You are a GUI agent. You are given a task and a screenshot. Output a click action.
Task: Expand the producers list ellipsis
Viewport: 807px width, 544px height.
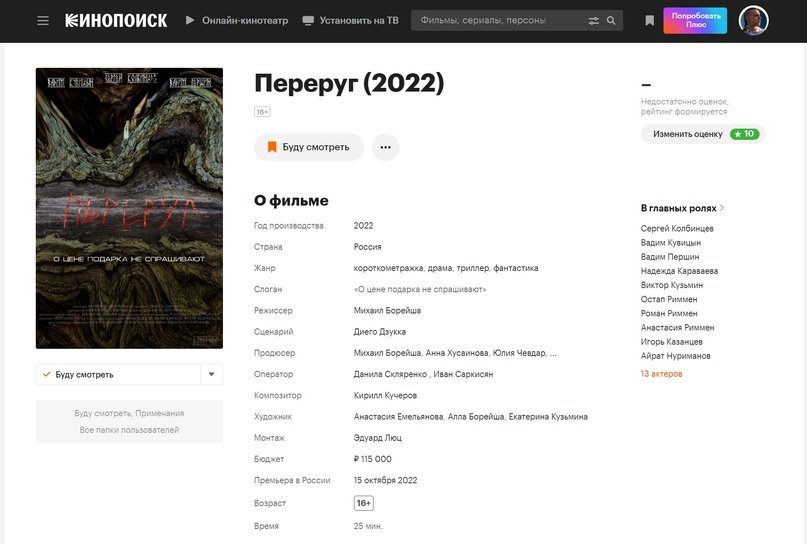coord(553,353)
